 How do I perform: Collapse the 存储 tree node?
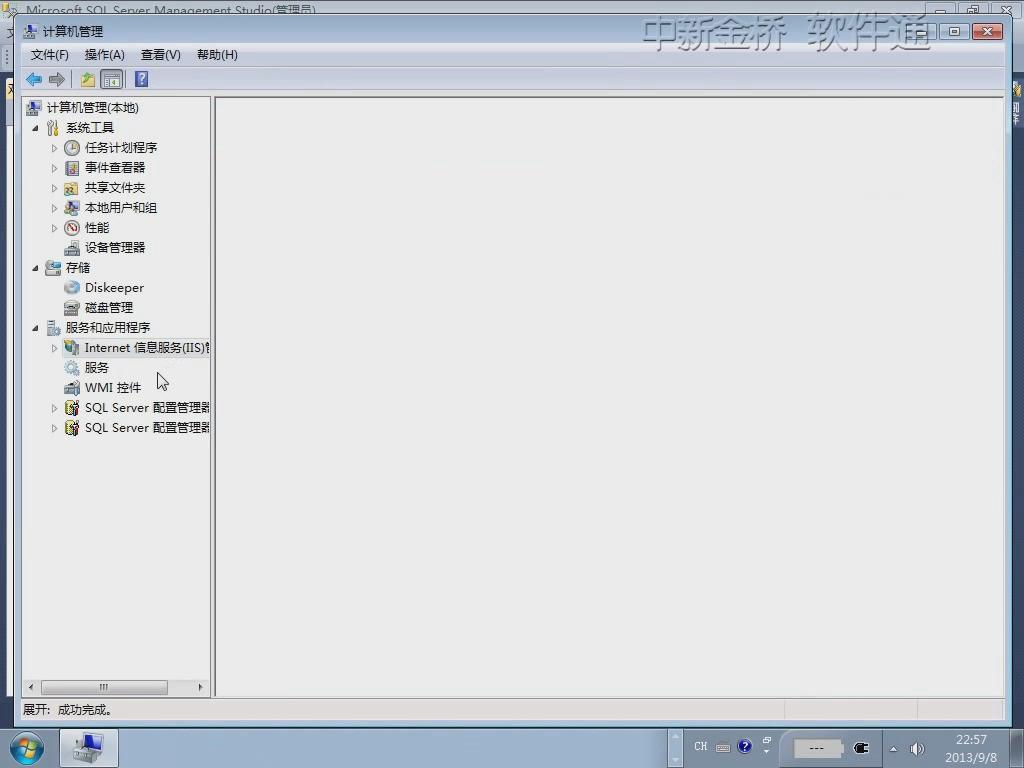click(35, 268)
